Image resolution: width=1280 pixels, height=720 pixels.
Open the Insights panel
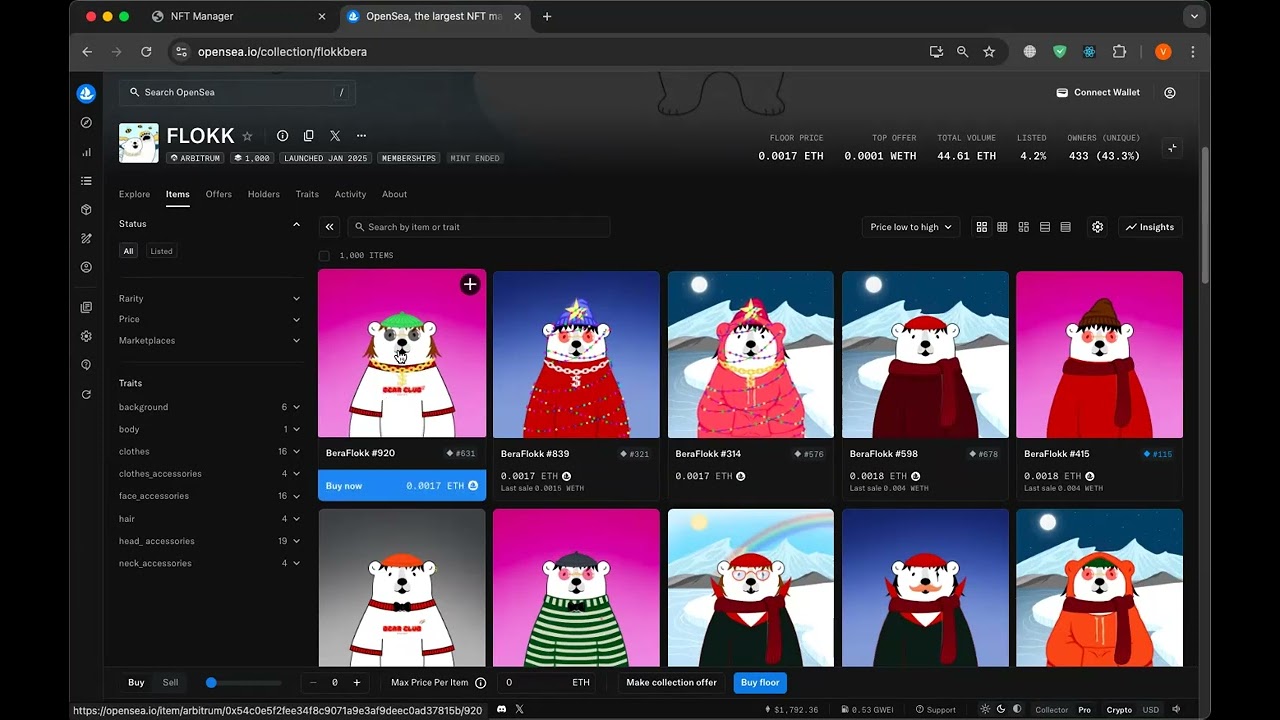[1150, 227]
